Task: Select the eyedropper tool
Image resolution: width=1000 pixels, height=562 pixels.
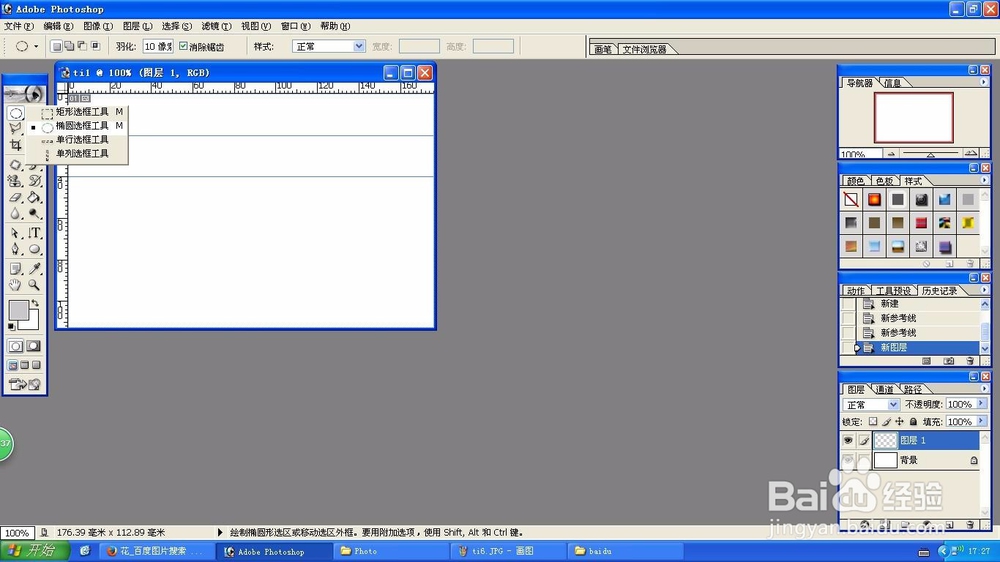Action: click(x=34, y=269)
